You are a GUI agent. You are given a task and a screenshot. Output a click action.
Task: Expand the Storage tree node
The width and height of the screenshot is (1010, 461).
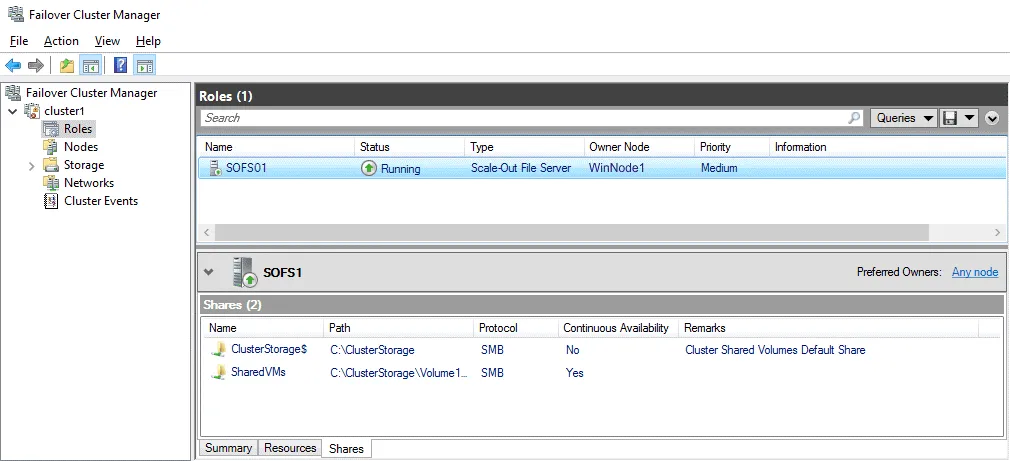click(x=32, y=166)
